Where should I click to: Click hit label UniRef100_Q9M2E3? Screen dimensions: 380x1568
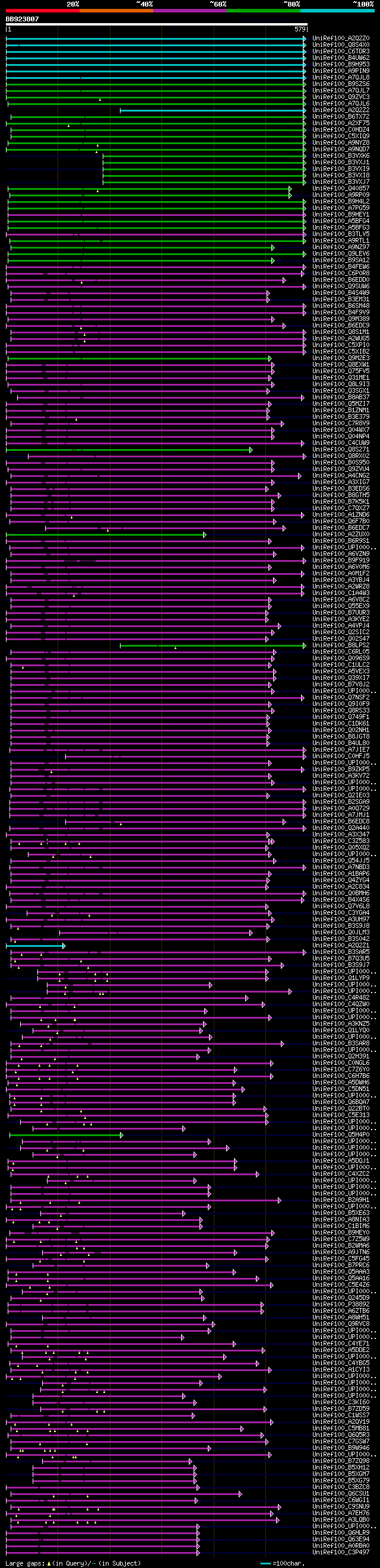tap(341, 358)
